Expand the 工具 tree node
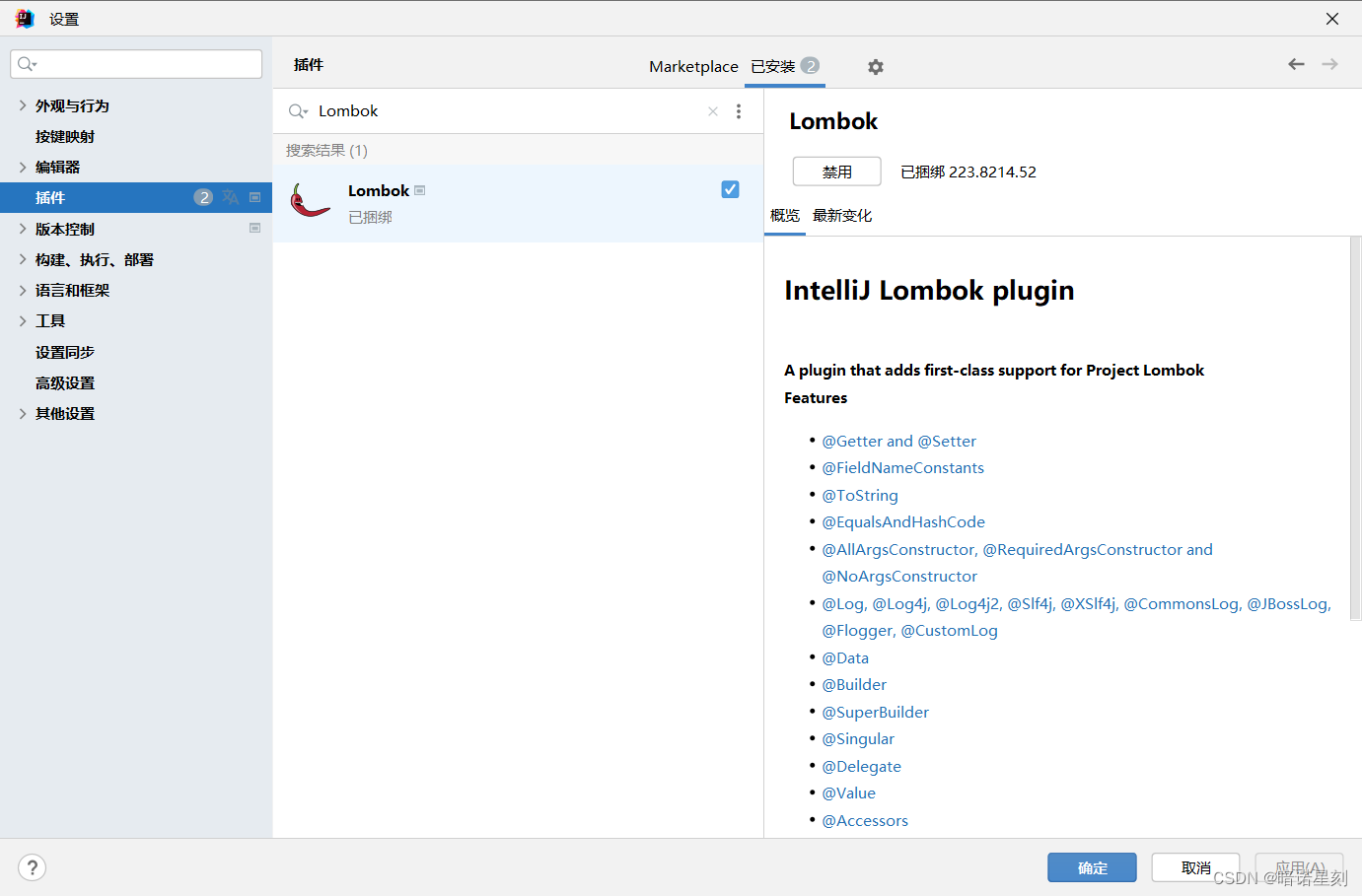This screenshot has width=1362, height=896. 23,320
